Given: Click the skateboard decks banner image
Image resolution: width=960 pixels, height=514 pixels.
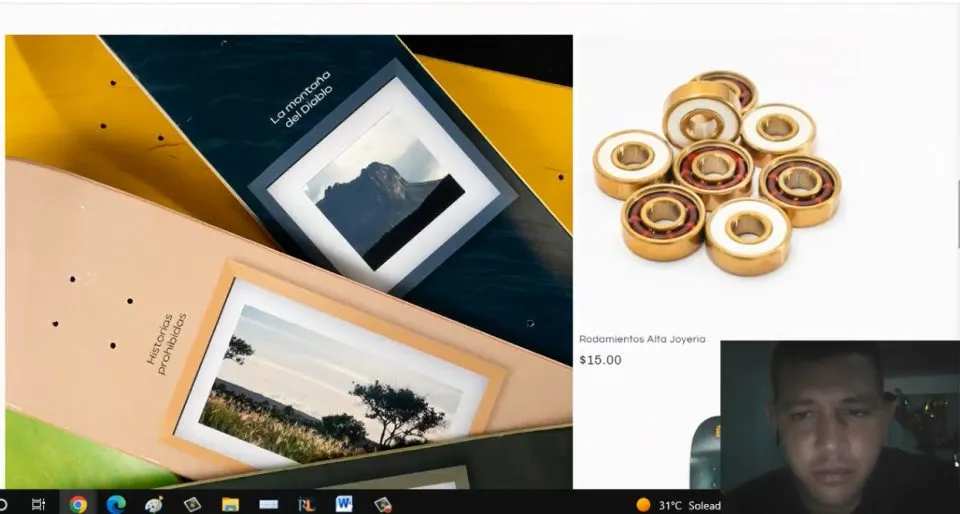Looking at the screenshot, I should 289,262.
